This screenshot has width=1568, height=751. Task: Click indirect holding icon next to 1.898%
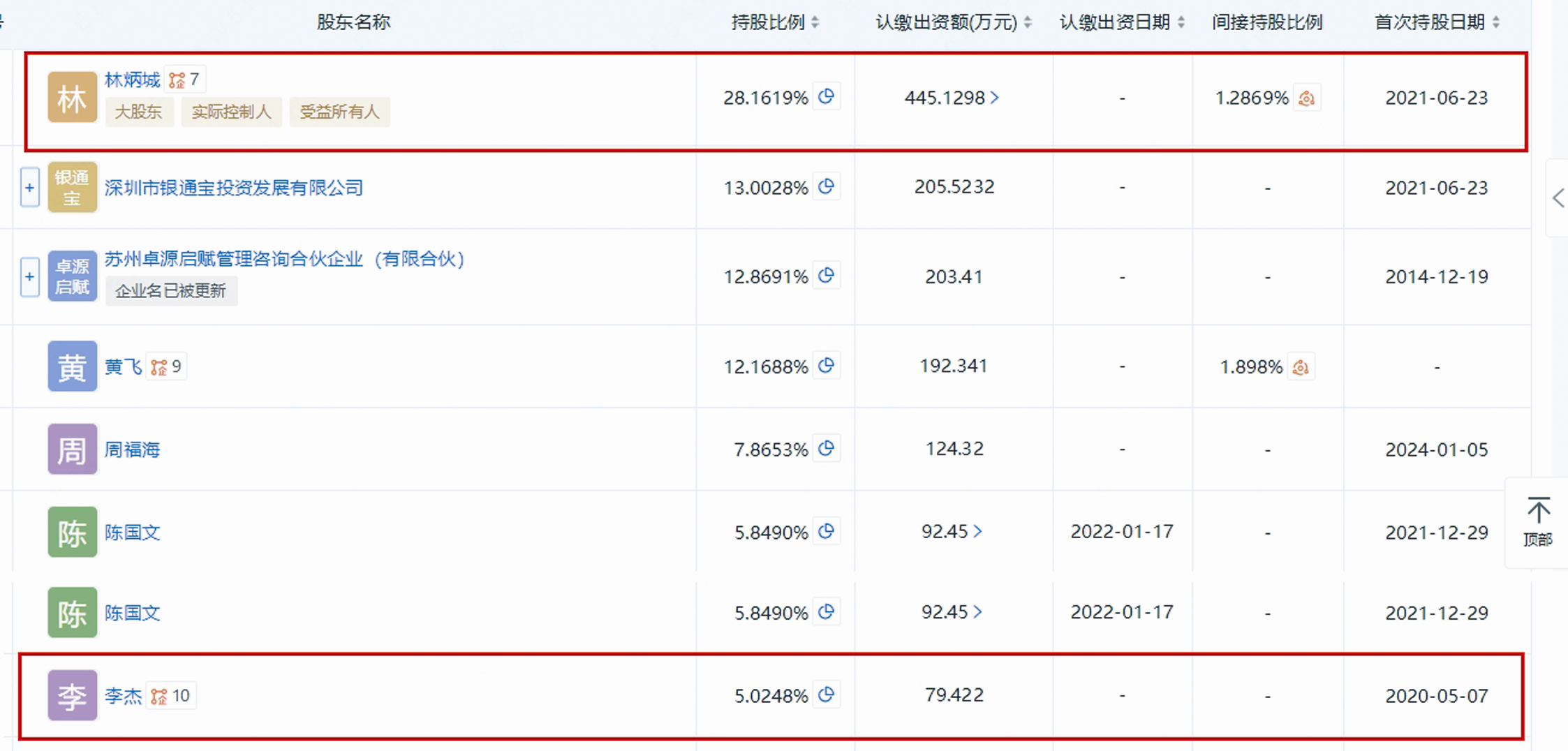pyautogui.click(x=1300, y=367)
